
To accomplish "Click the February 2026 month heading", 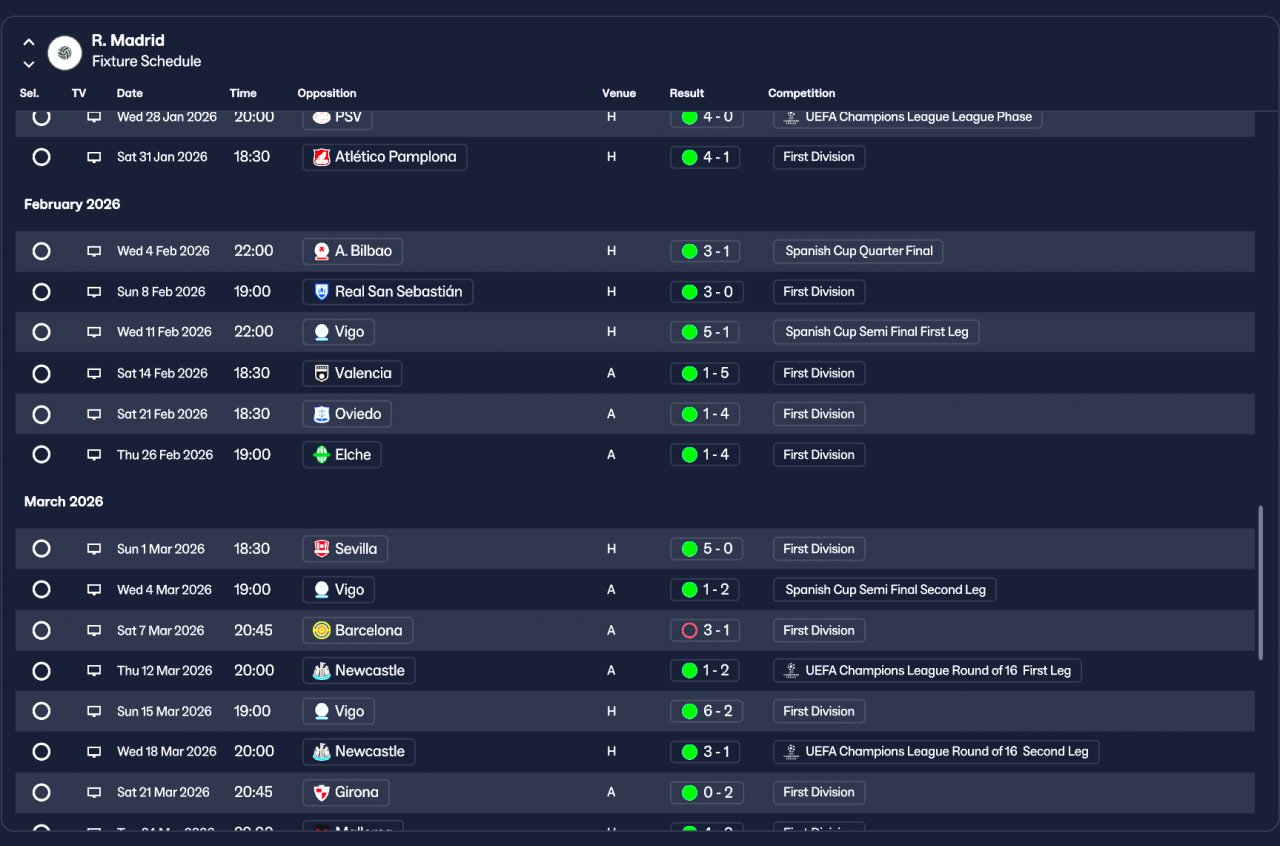I will coord(72,204).
